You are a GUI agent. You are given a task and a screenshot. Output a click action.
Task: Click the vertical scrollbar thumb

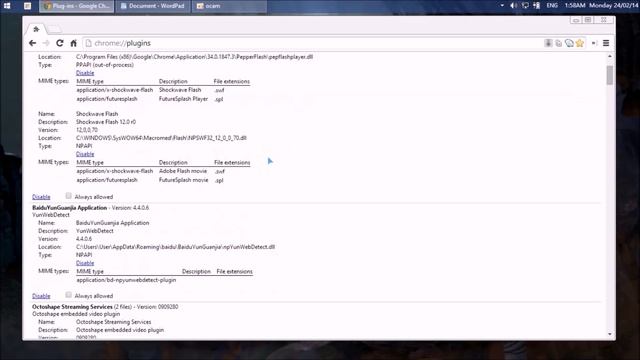609,76
